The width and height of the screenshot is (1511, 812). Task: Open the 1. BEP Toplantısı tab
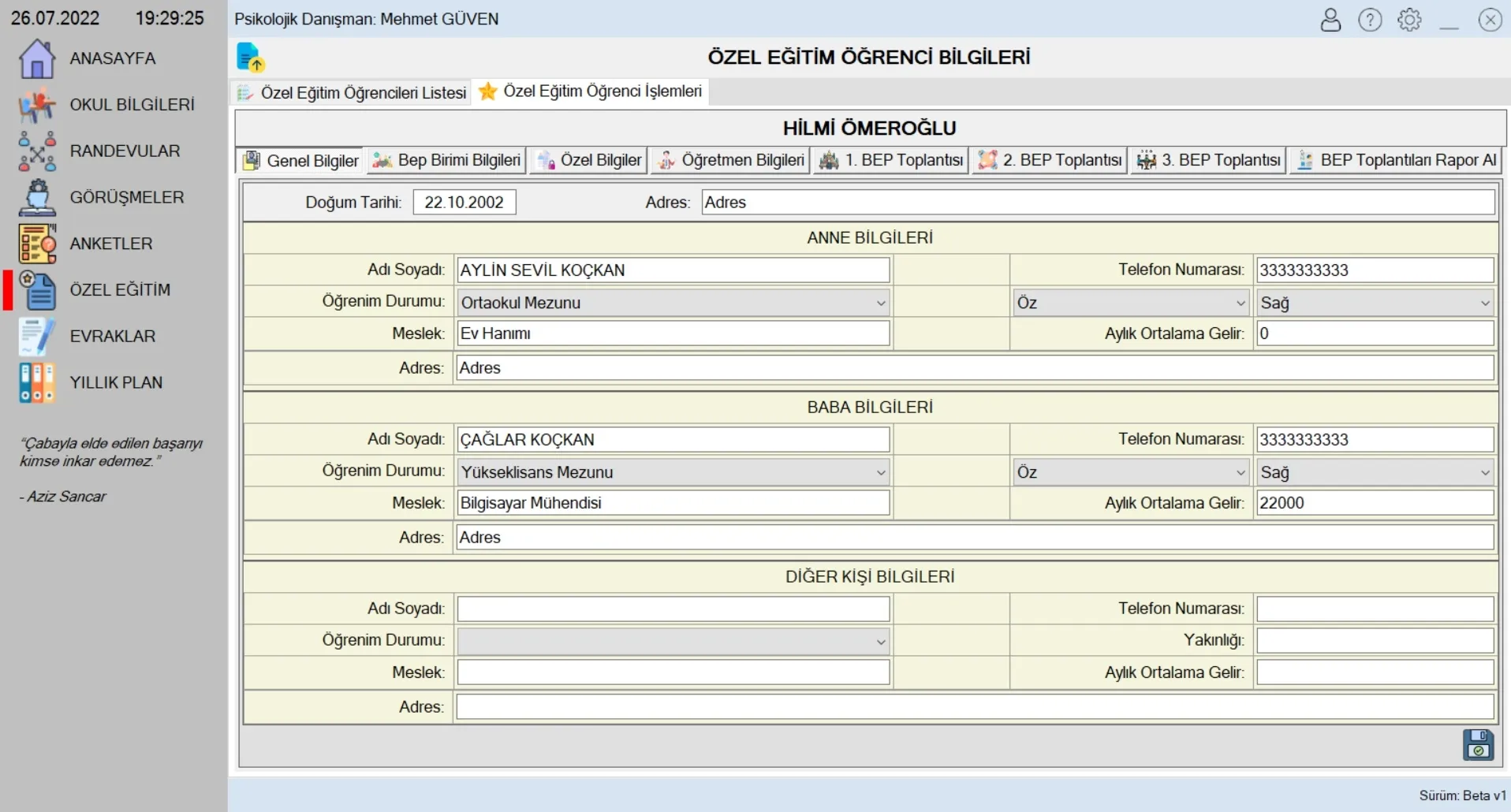tap(892, 160)
